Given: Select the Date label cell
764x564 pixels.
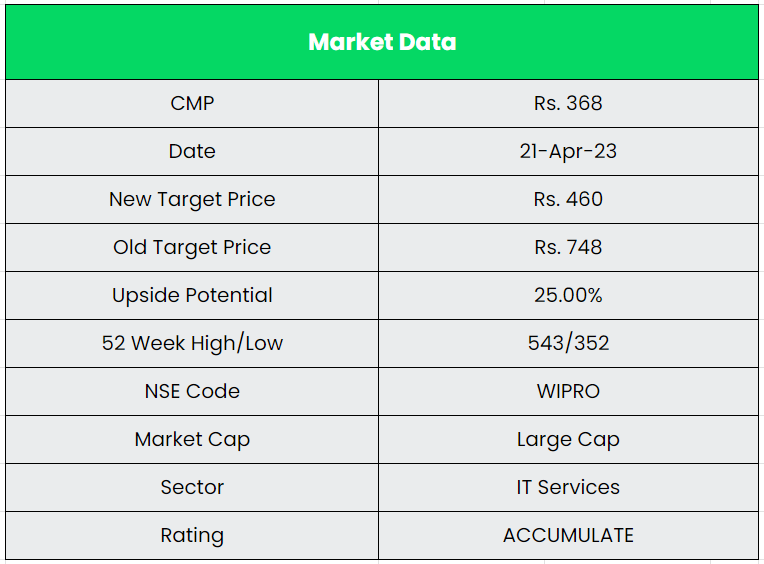Looking at the screenshot, I should pos(192,151).
